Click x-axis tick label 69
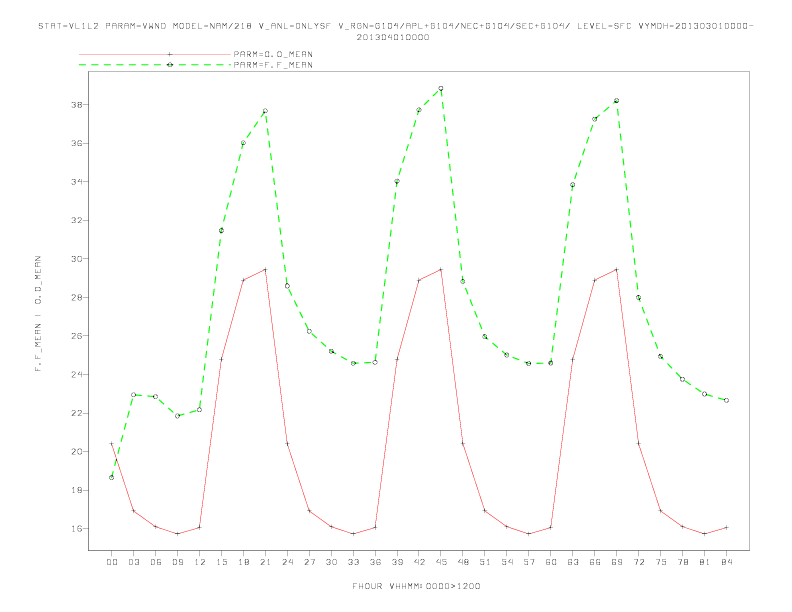 tap(617, 562)
